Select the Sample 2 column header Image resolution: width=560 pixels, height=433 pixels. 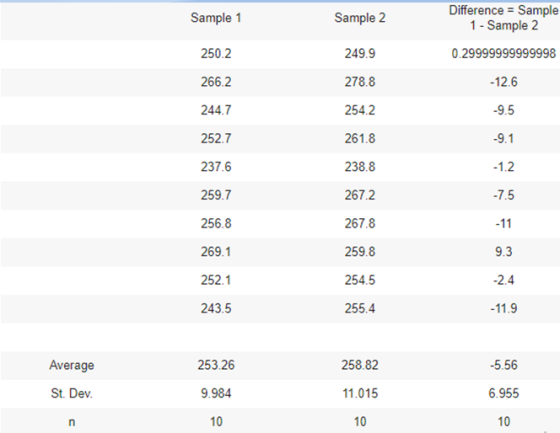360,18
